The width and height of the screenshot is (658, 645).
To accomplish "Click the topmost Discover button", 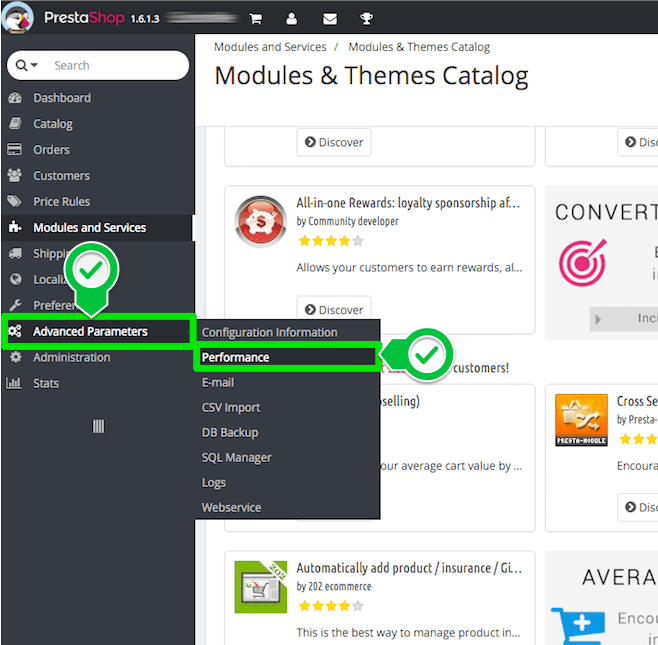I will (334, 142).
